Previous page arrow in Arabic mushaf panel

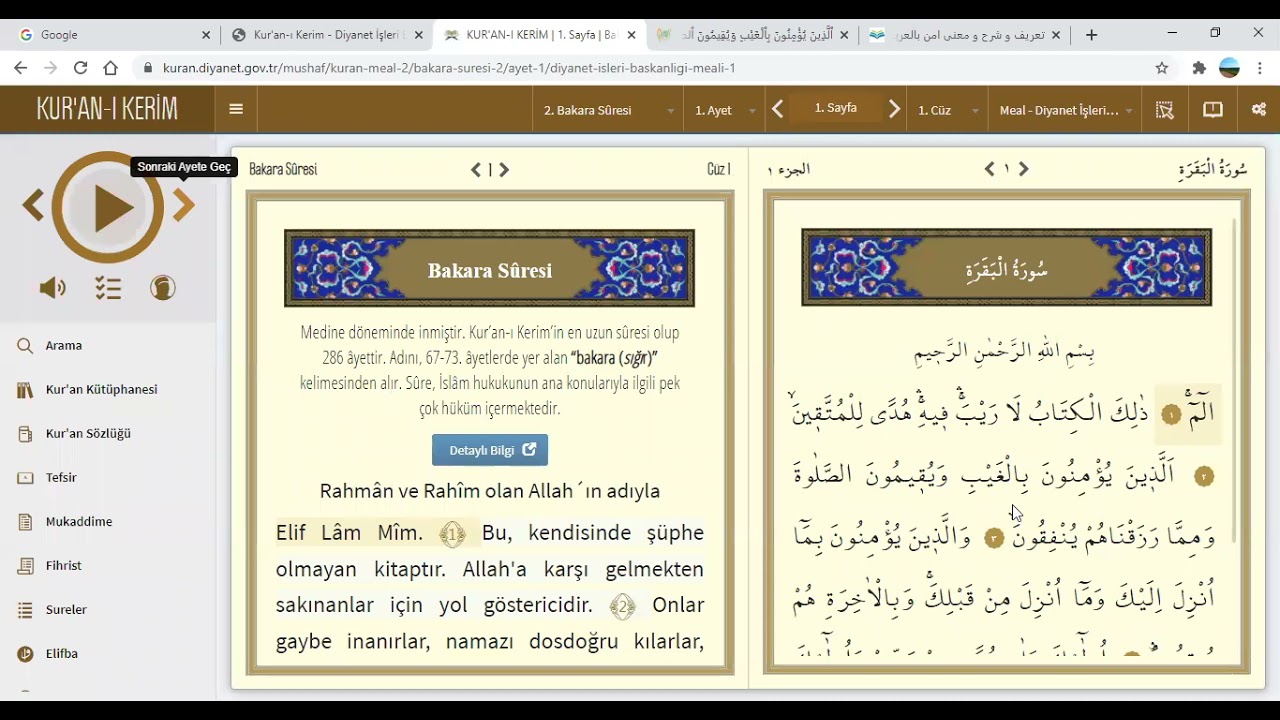coord(990,169)
